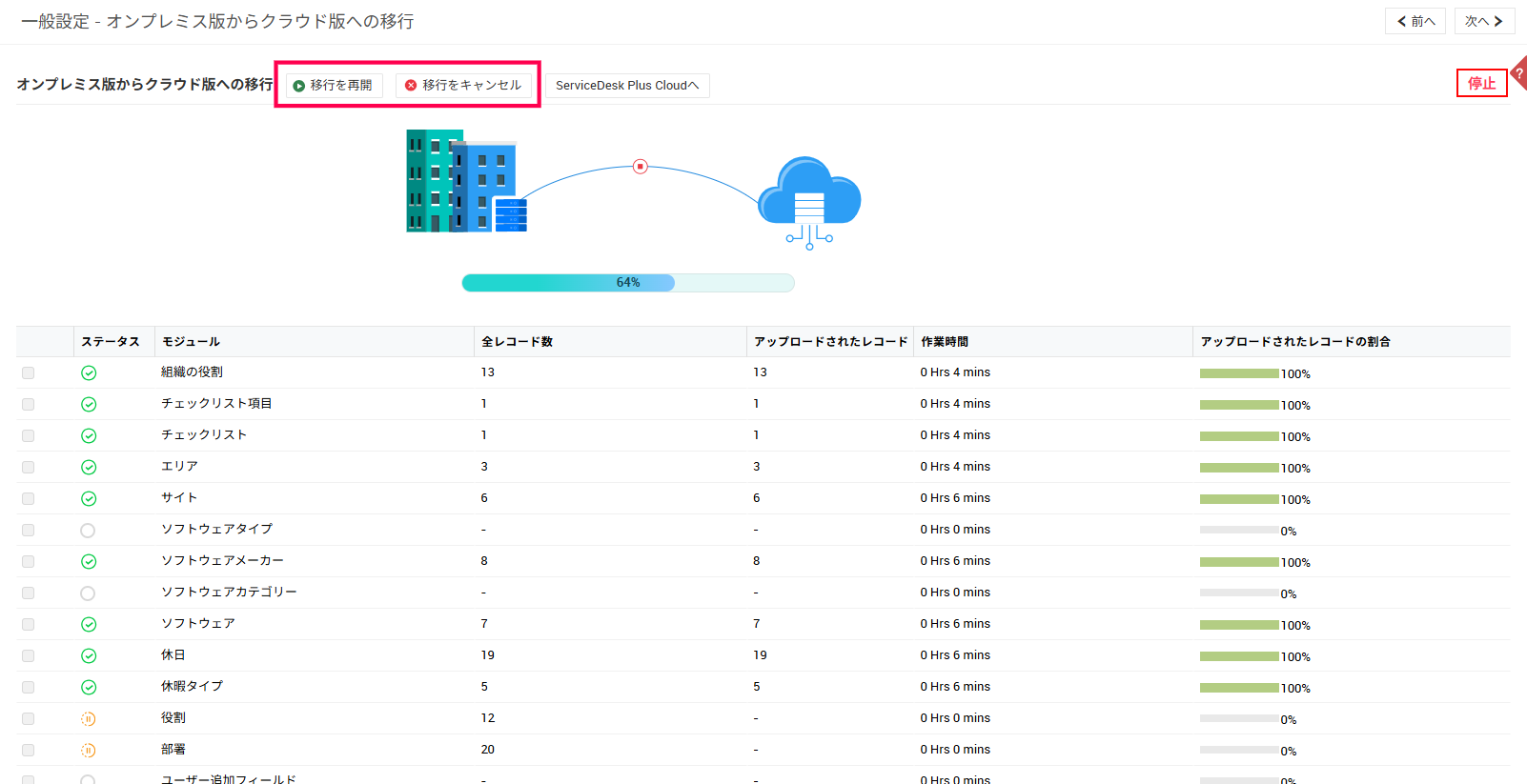
Task: Select the module name ソフトウェアメーカー
Action: coord(222,561)
